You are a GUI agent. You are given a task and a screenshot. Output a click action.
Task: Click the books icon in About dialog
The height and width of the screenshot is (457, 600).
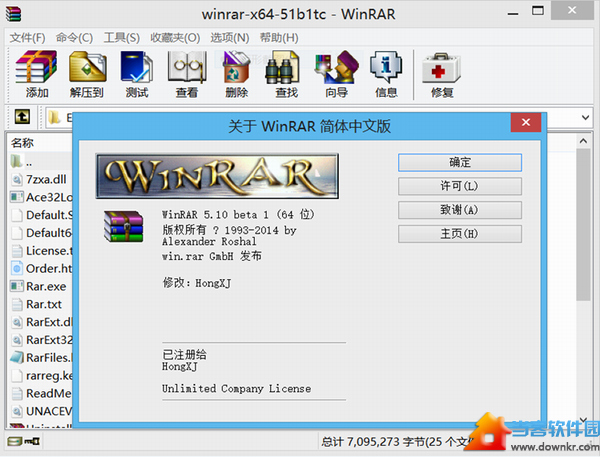(x=123, y=226)
